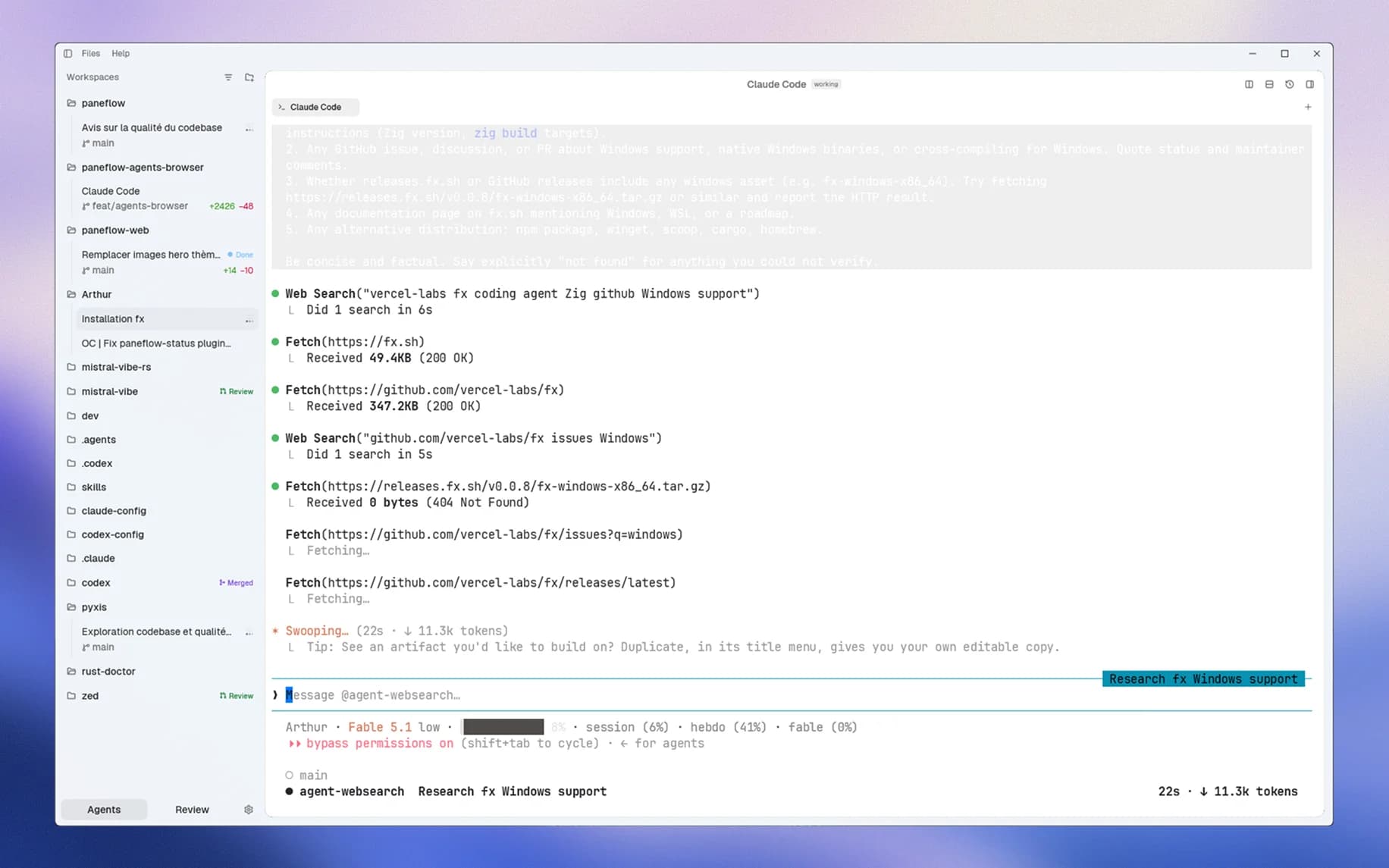Collapse the Arthur workspace folder
1389x868 pixels.
coord(71,294)
